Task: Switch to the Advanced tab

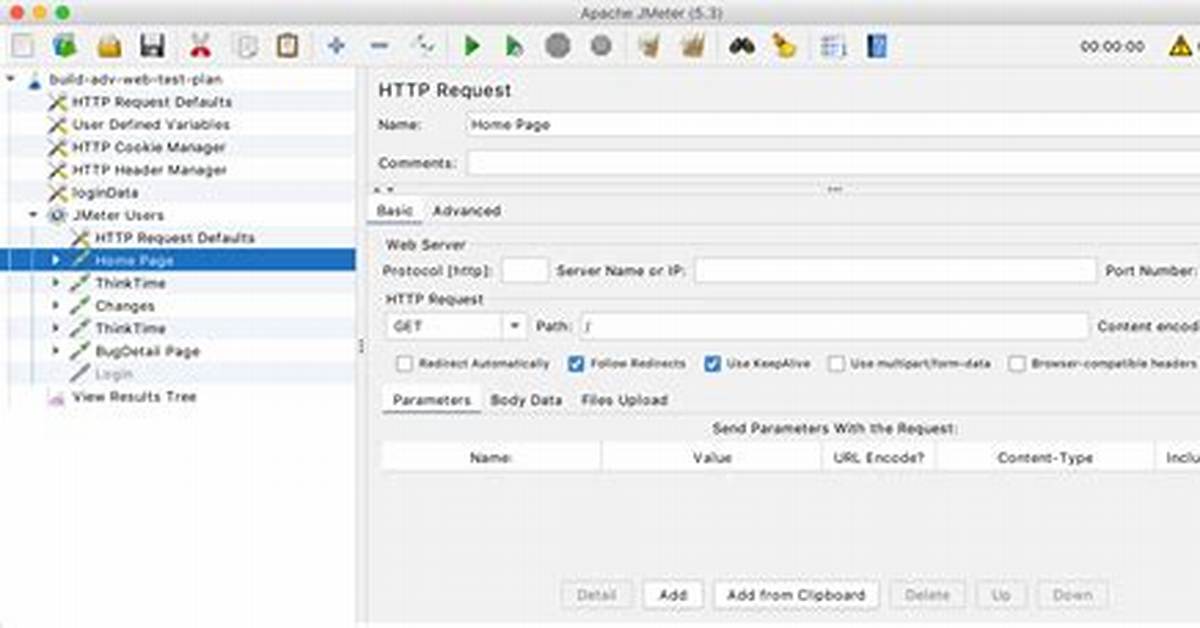Action: 467,211
